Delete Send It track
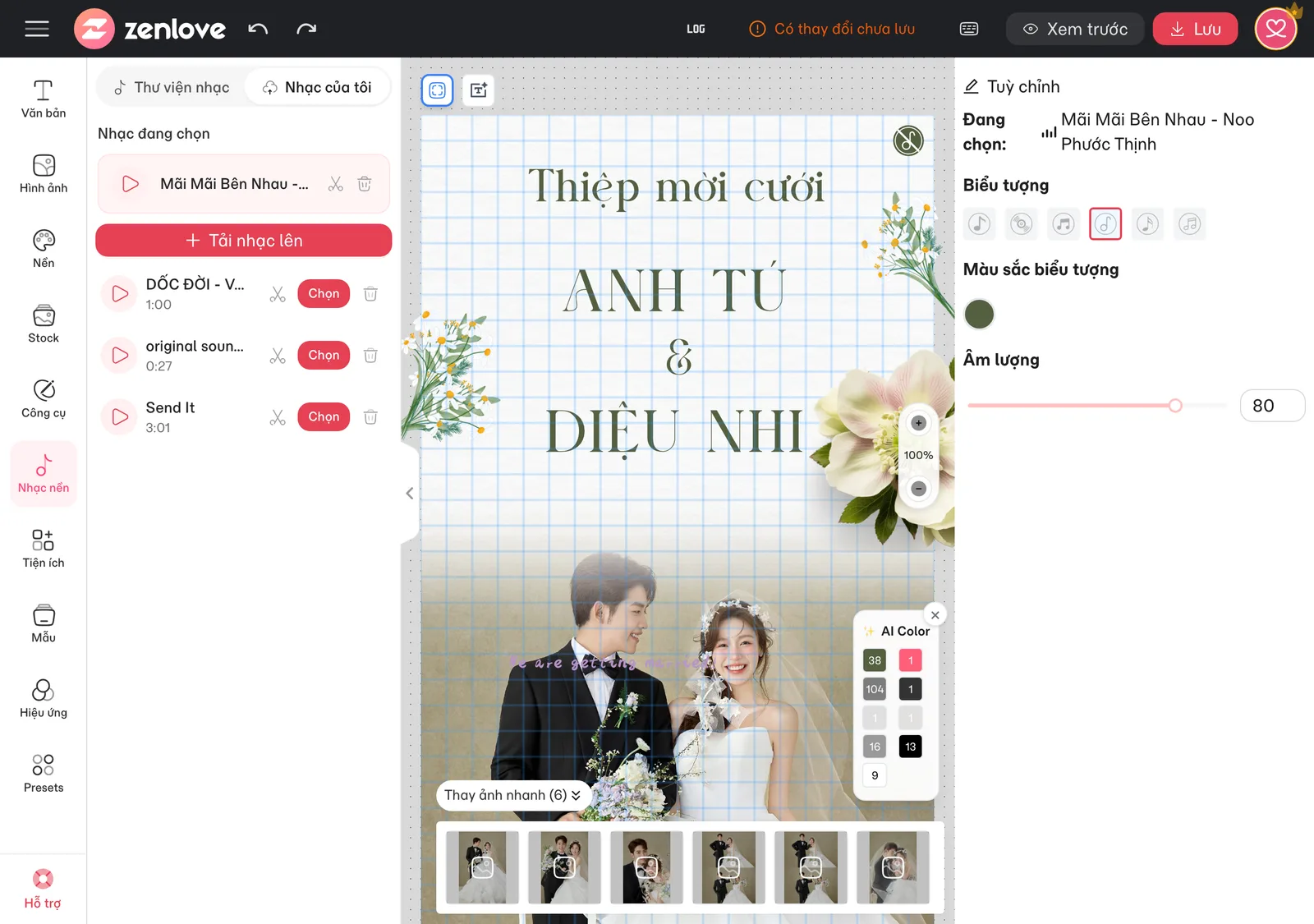The height and width of the screenshot is (924, 1314). click(370, 416)
